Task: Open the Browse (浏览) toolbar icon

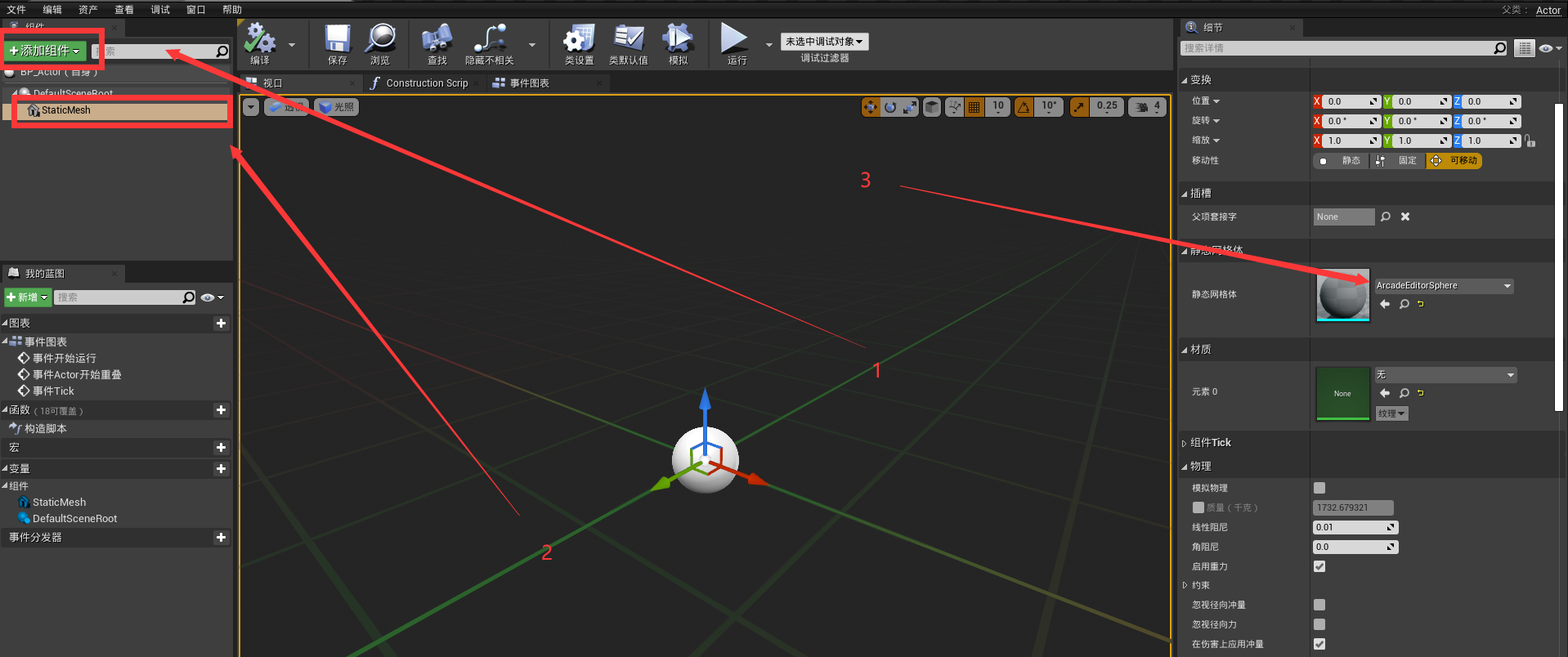Action: (x=380, y=40)
